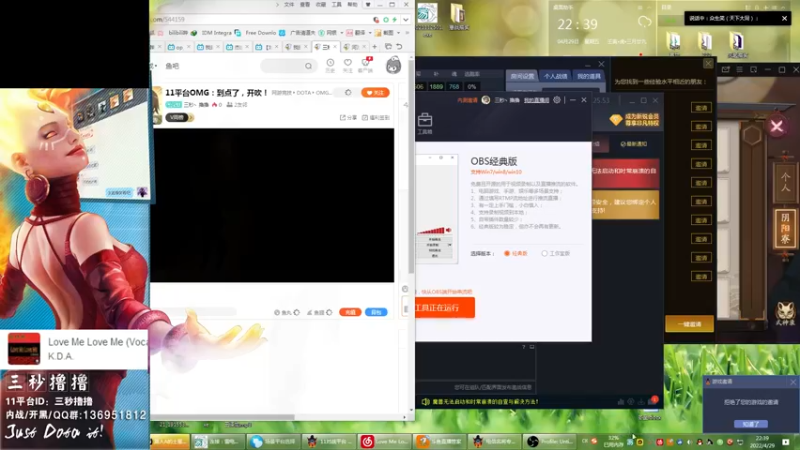Click the green lightning speed-mode icon in address bar
This screenshot has height=450, width=800.
[x=394, y=19]
